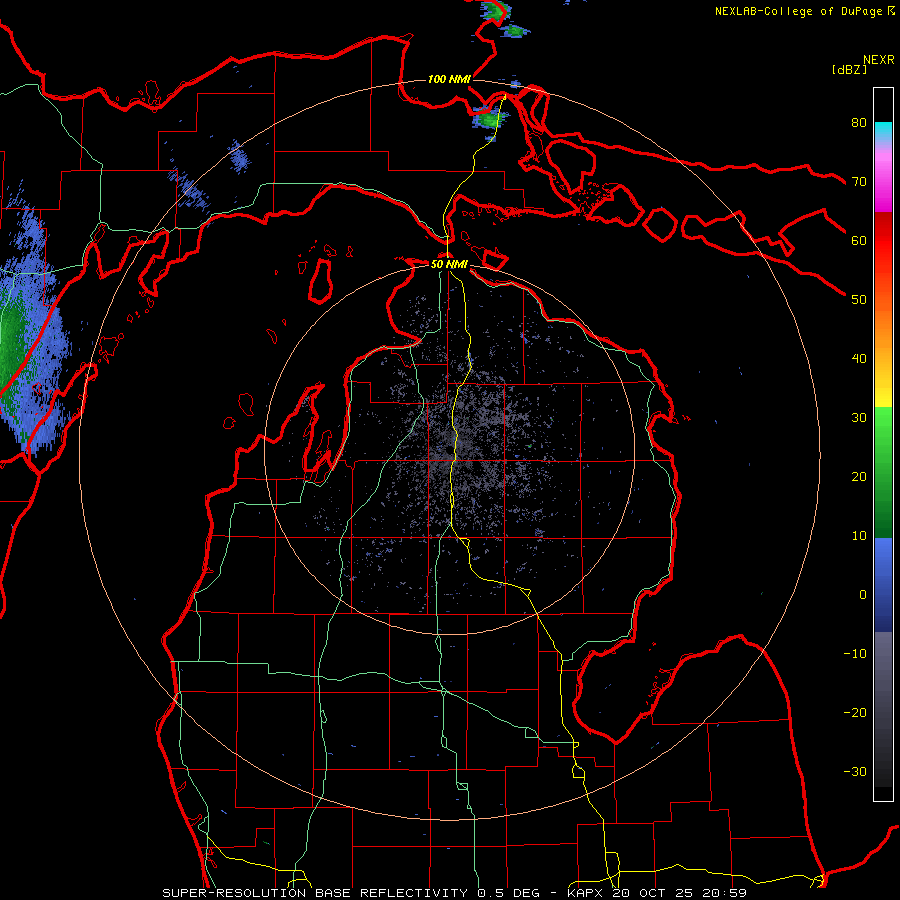Select the 20 value on dBZ scale
This screenshot has height=900, width=900.
click(859, 477)
